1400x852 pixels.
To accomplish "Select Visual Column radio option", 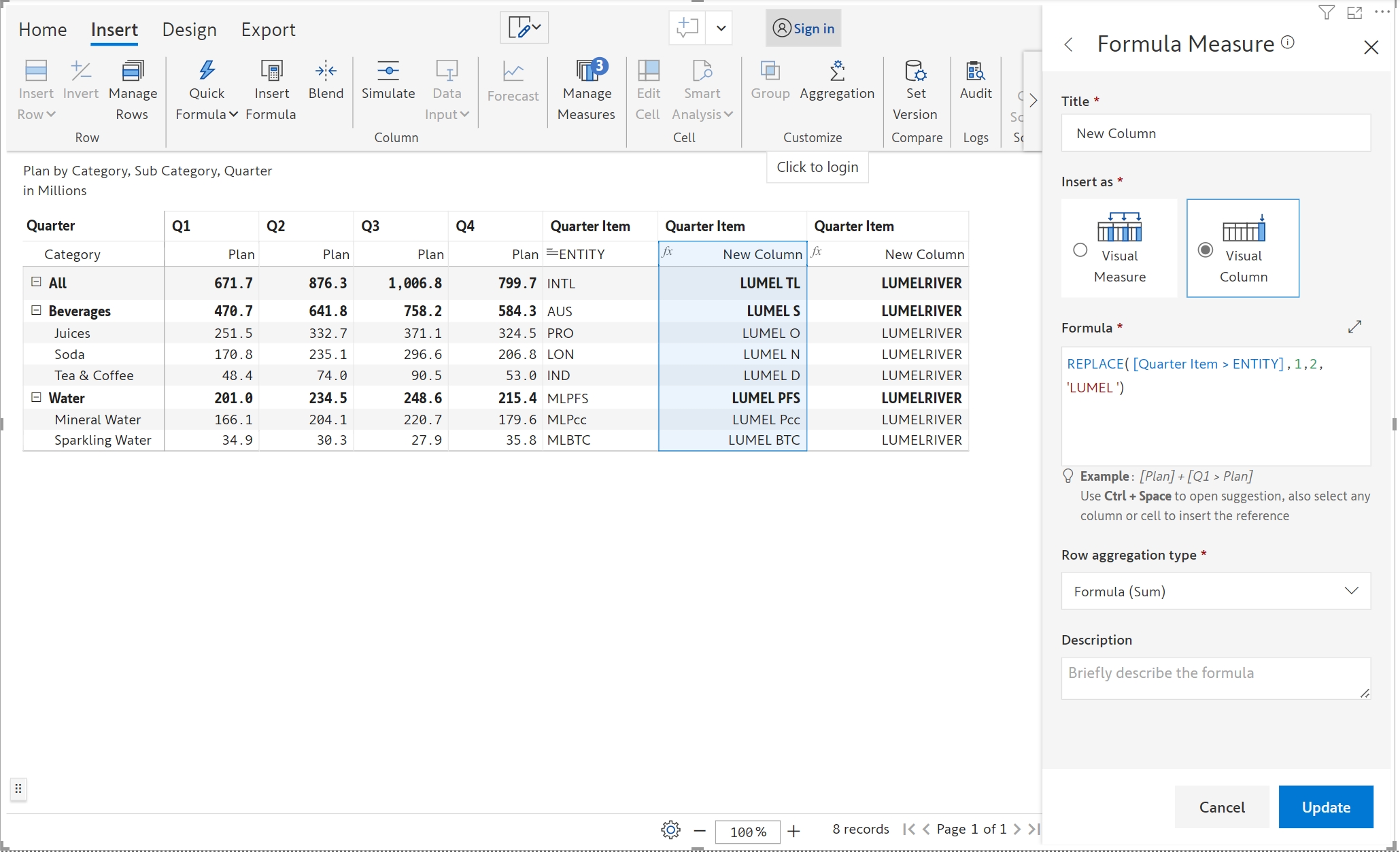I will tap(1205, 250).
